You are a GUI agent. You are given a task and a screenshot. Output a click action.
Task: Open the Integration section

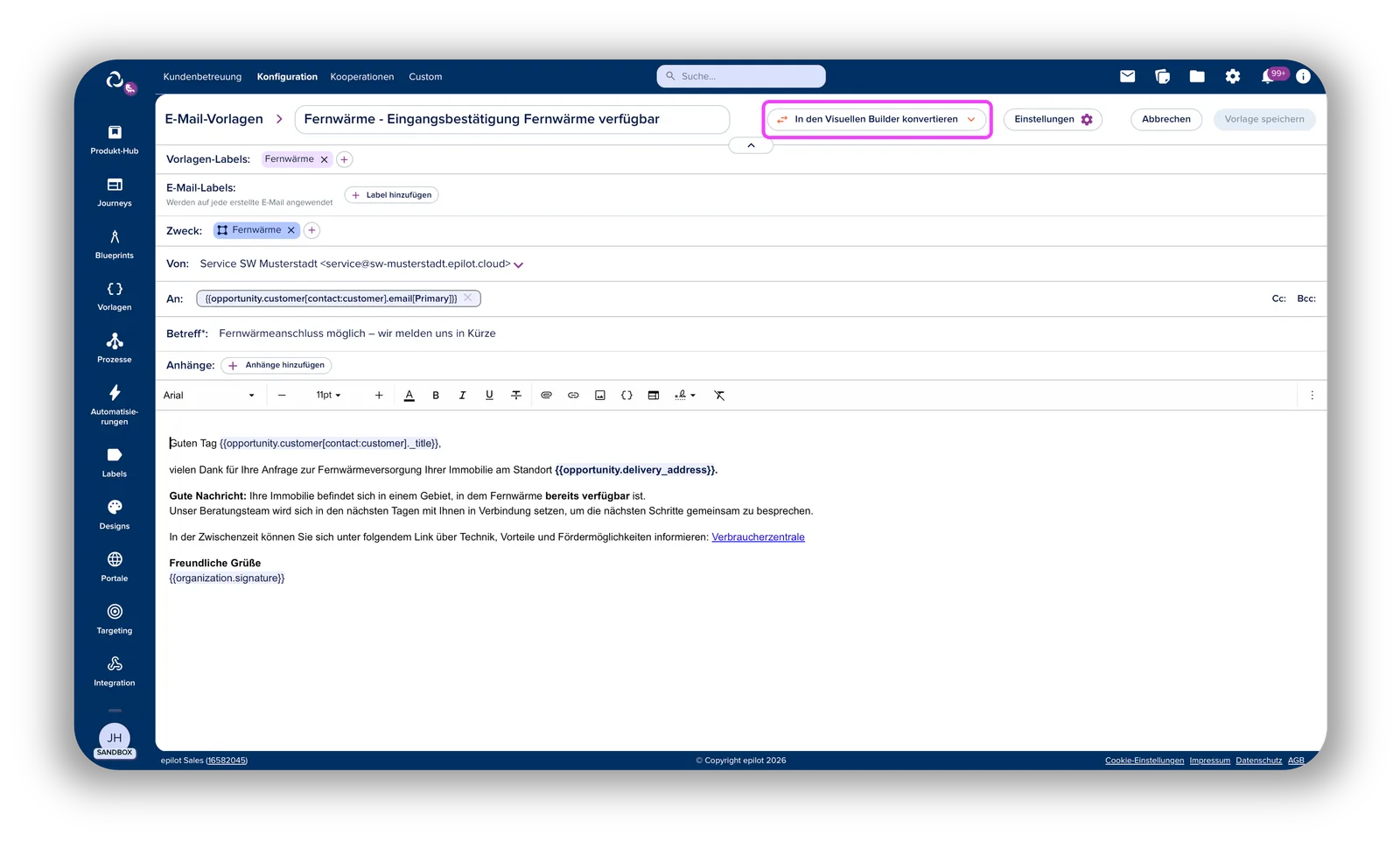click(x=115, y=671)
